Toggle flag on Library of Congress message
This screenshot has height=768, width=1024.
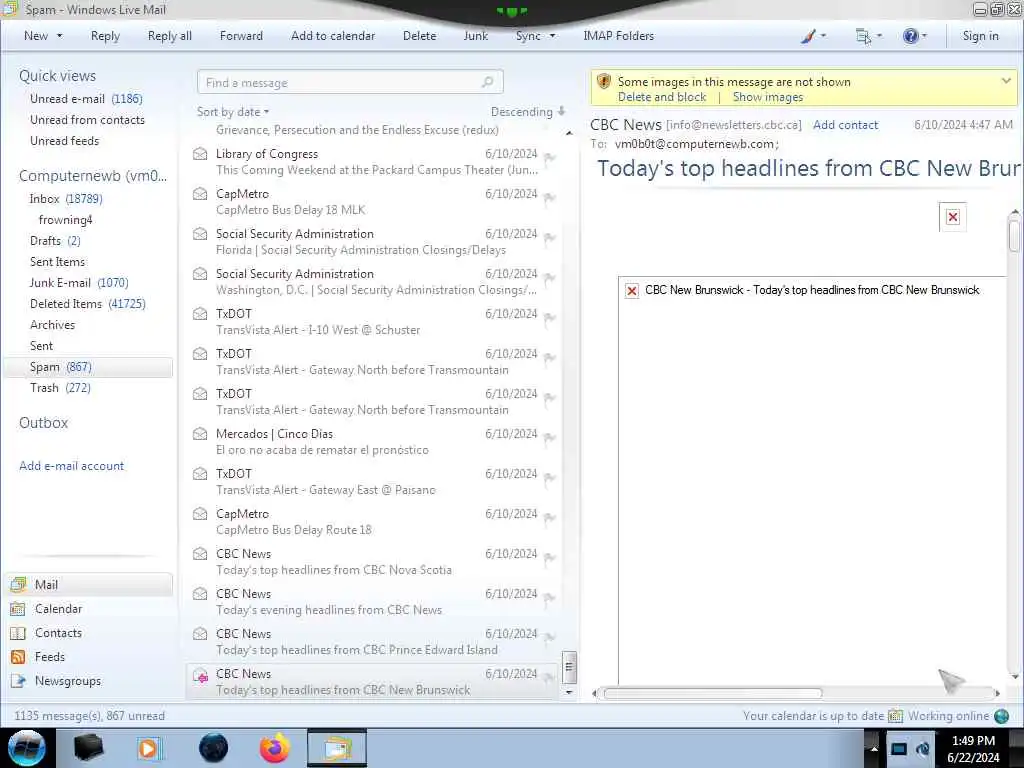(550, 158)
